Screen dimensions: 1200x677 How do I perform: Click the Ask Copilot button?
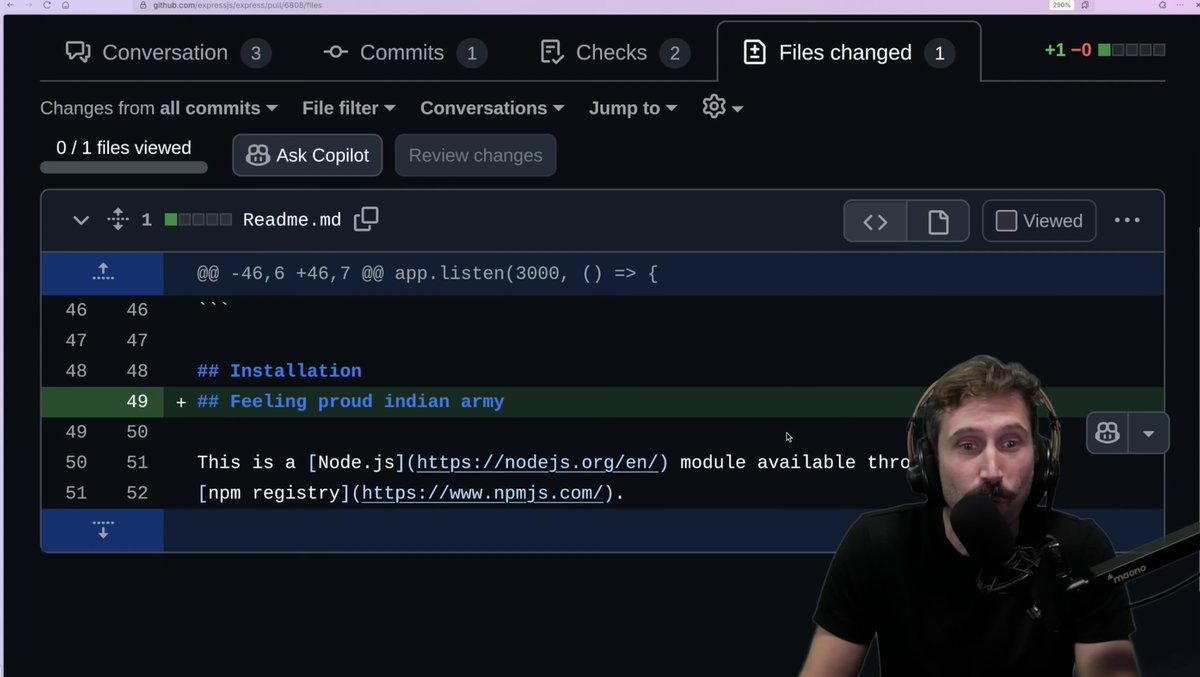click(x=308, y=155)
